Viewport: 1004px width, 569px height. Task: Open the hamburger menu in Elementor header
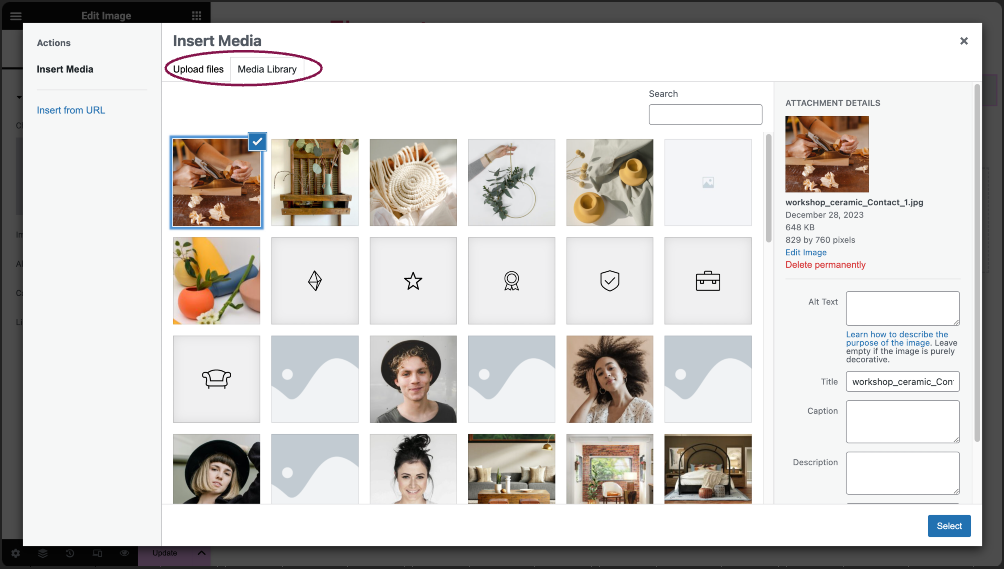[15, 15]
